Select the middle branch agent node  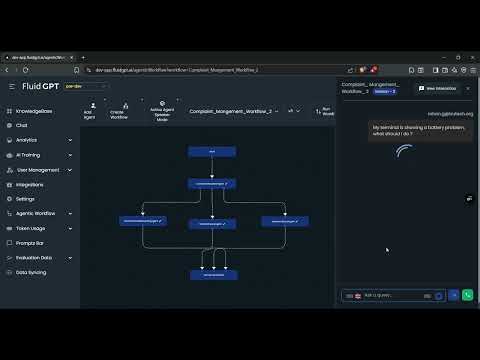coord(212,224)
